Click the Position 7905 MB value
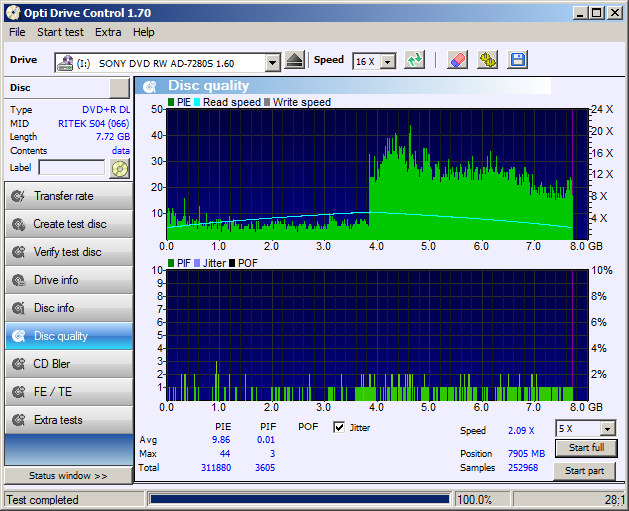The image size is (629, 511). [526, 454]
